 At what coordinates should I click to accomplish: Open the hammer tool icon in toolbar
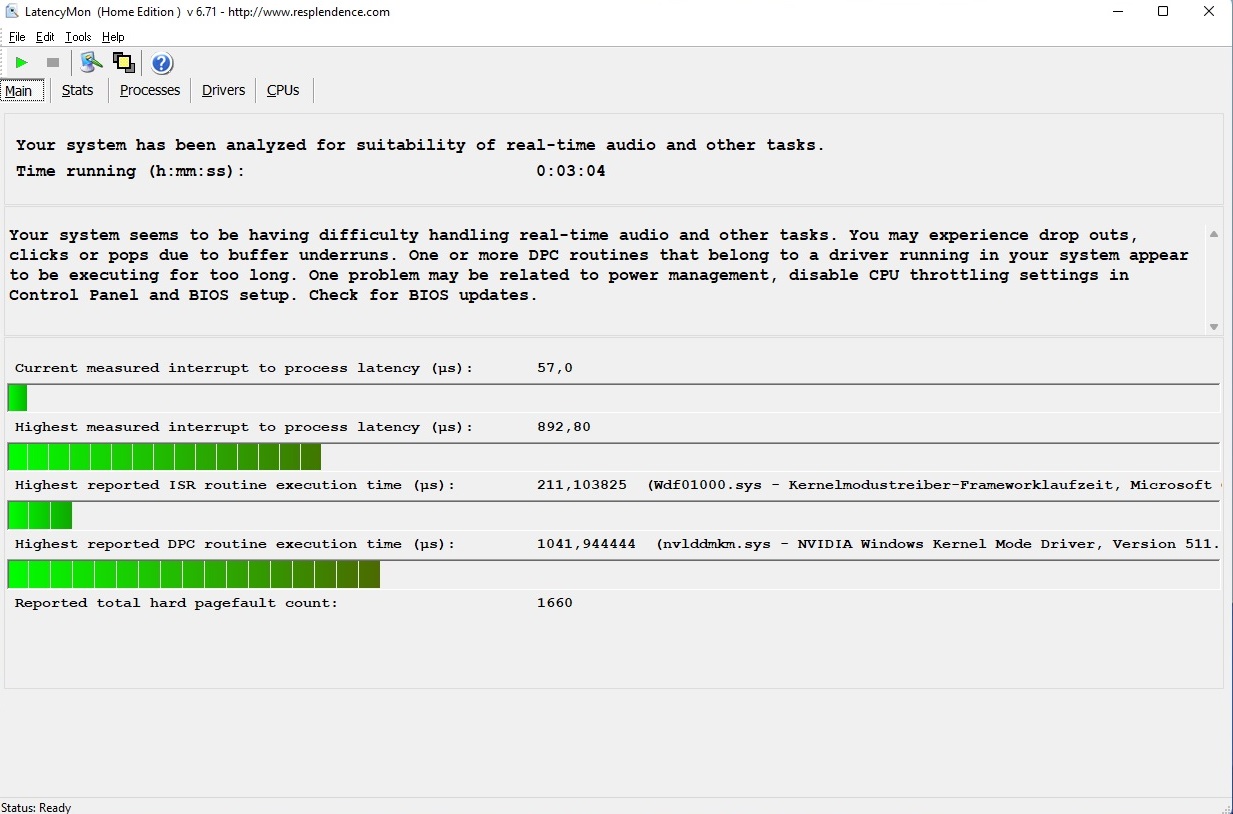91,63
